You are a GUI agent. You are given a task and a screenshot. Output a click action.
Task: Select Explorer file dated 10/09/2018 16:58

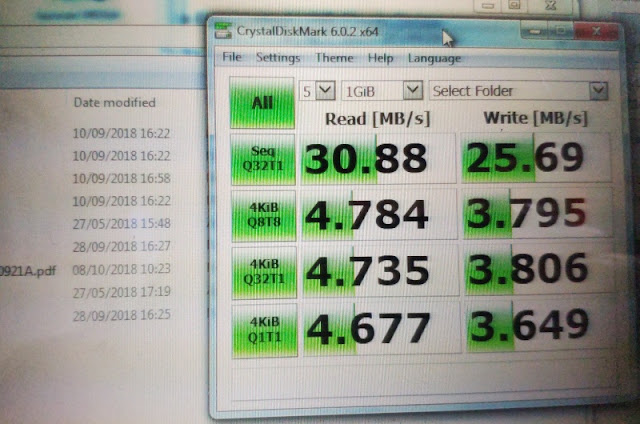[121, 178]
